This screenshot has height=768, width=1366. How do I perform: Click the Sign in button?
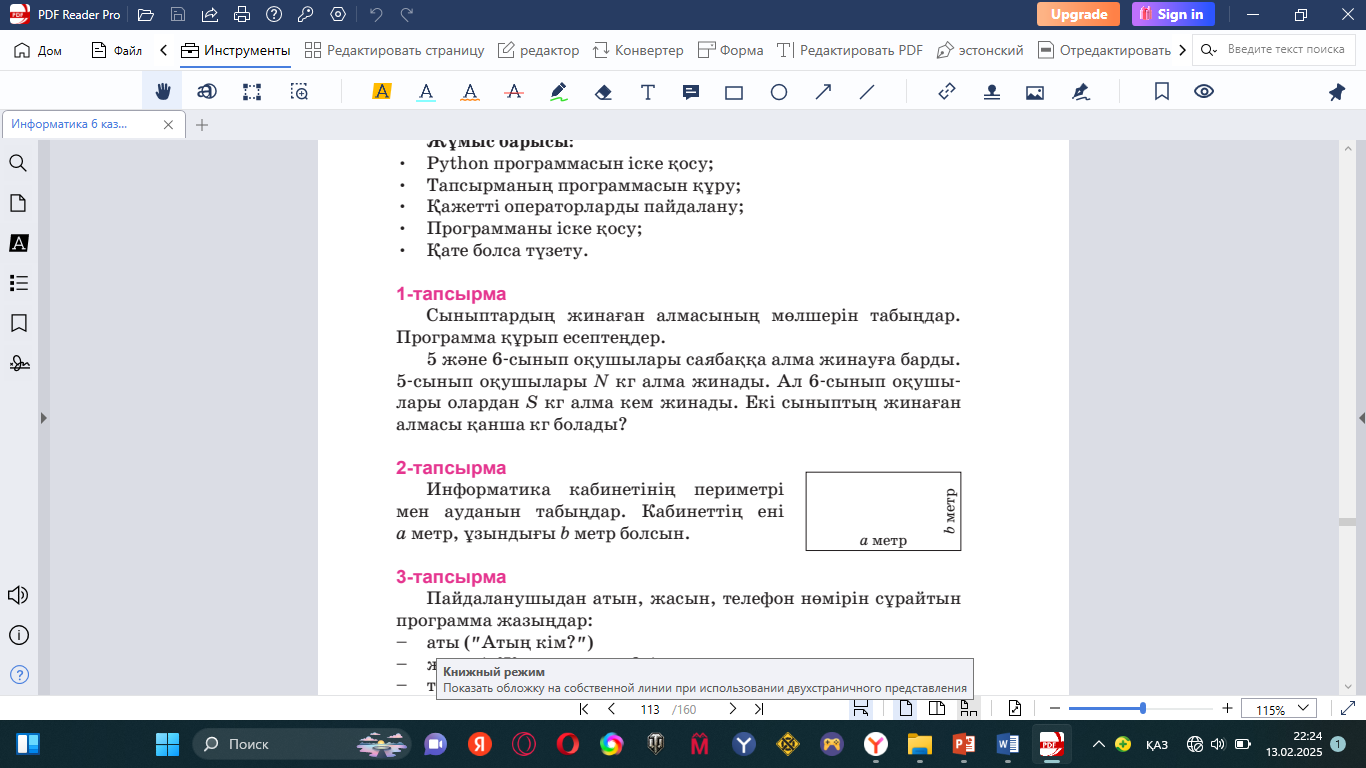tap(1173, 14)
